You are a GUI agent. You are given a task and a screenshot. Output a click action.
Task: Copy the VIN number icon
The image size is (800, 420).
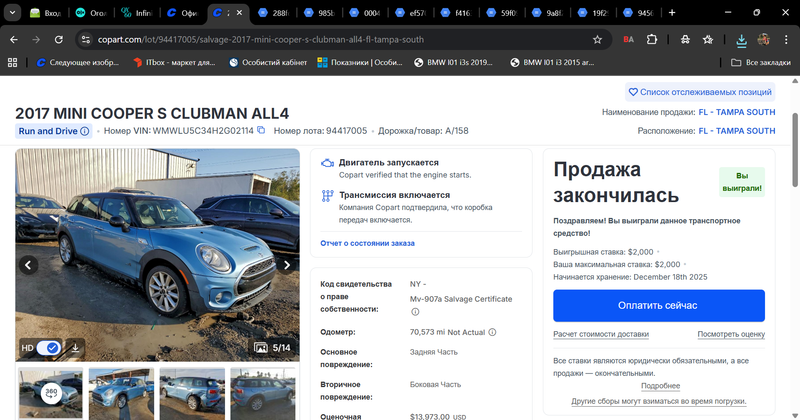point(261,130)
